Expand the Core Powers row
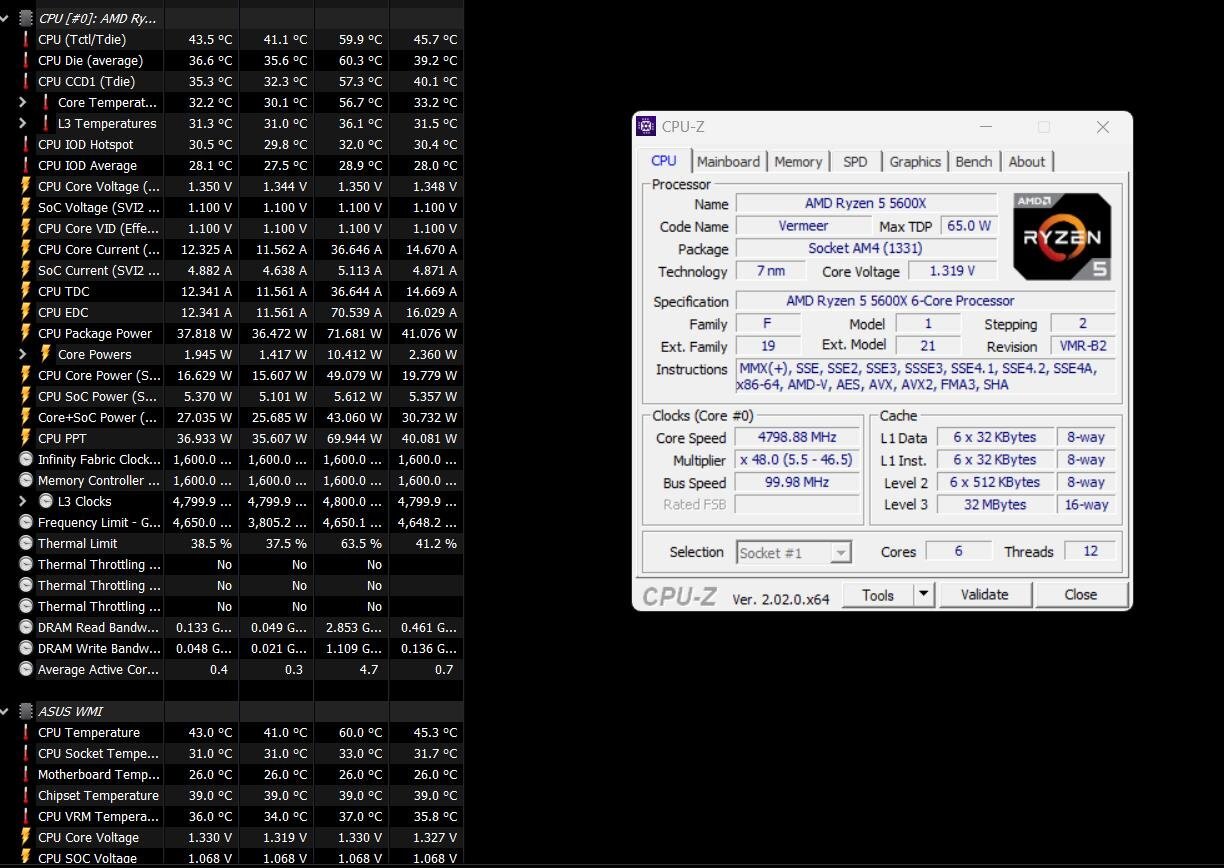1224x868 pixels. click(x=23, y=354)
